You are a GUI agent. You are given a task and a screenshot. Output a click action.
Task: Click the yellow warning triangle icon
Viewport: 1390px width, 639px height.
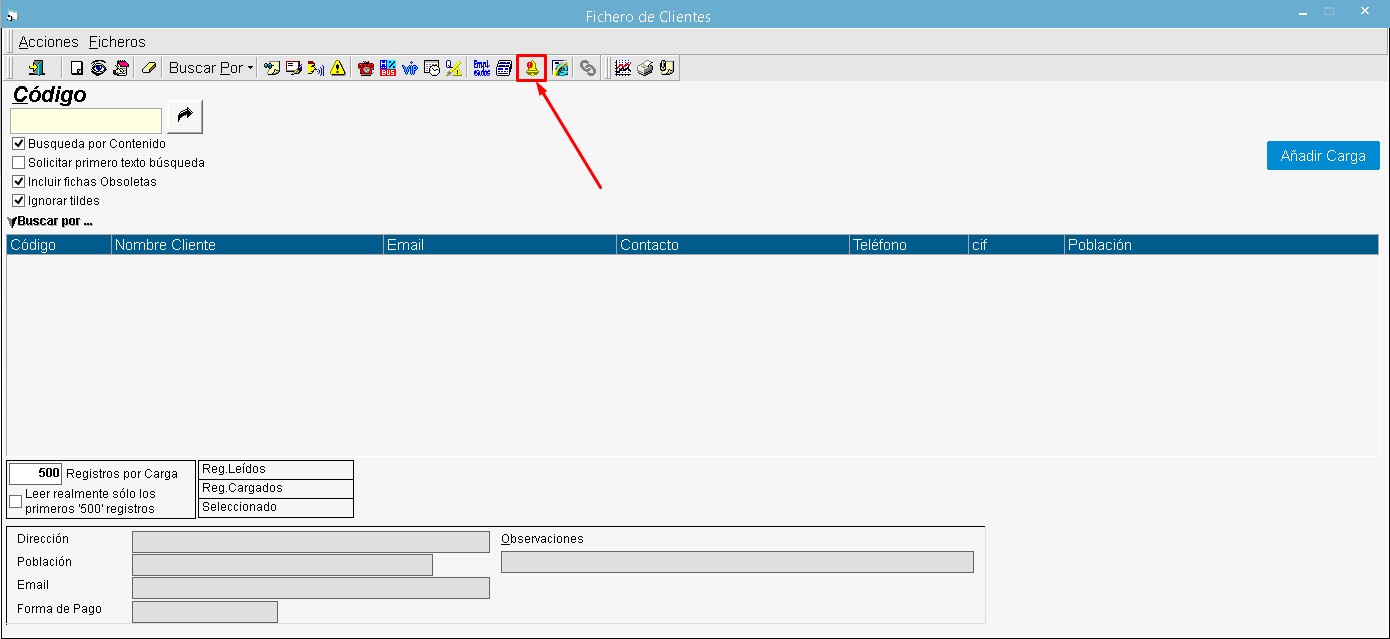pyautogui.click(x=338, y=68)
